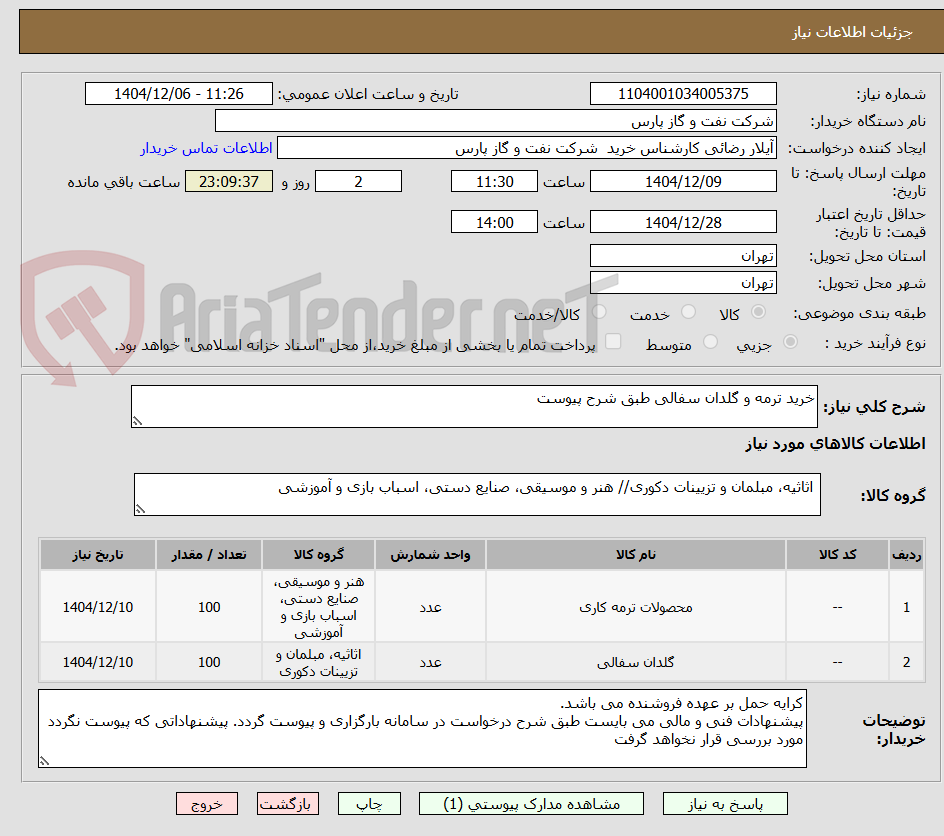Click the نام کالا column header
Viewport: 944px width, 836px height.
636,554
